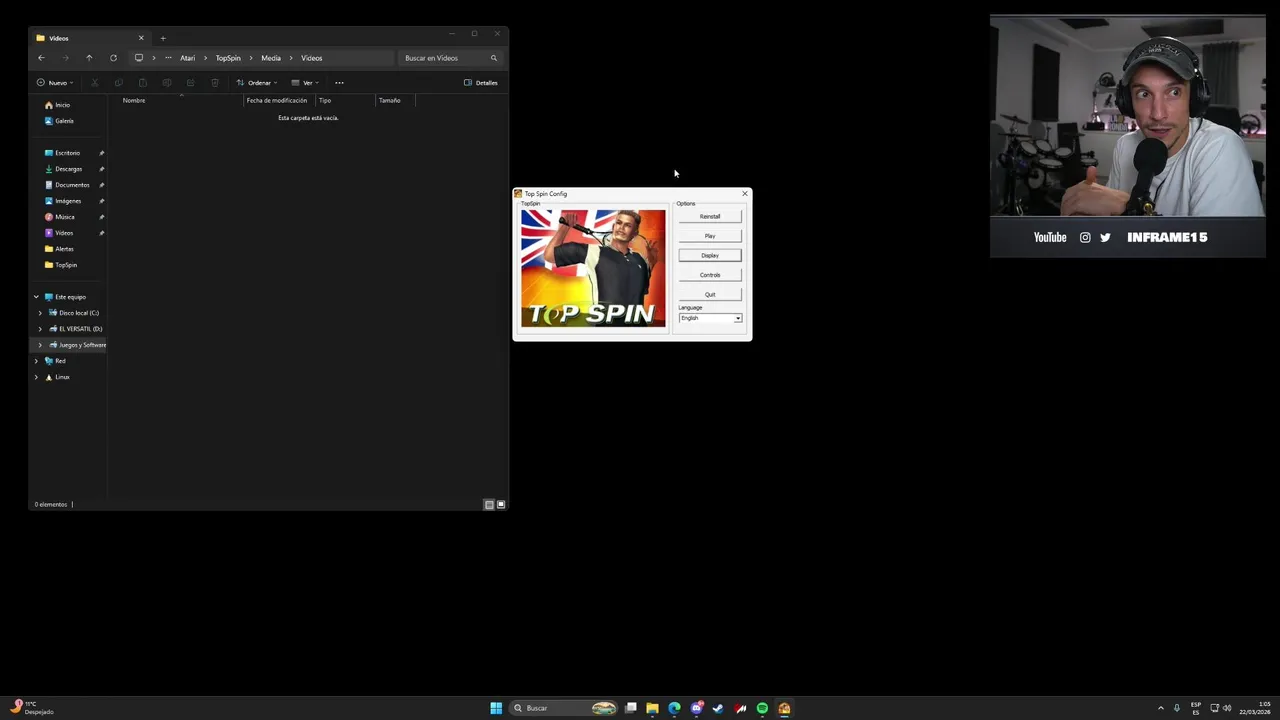1280x720 pixels.
Task: Expand EL VERSATIL (D:) drive node
Action: (x=40, y=329)
